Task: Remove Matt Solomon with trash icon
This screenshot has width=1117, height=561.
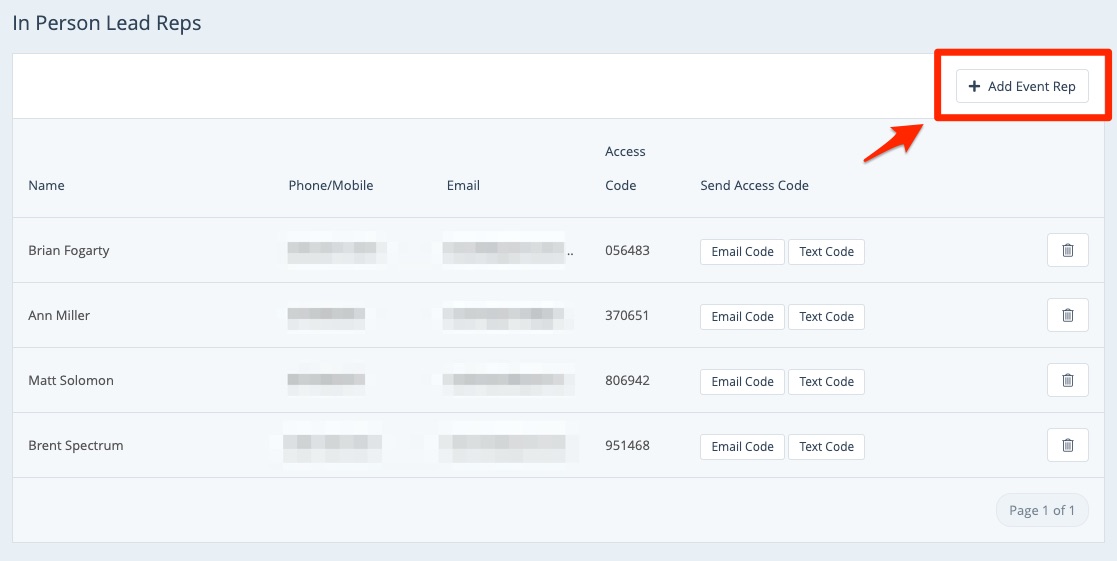Action: (x=1067, y=381)
